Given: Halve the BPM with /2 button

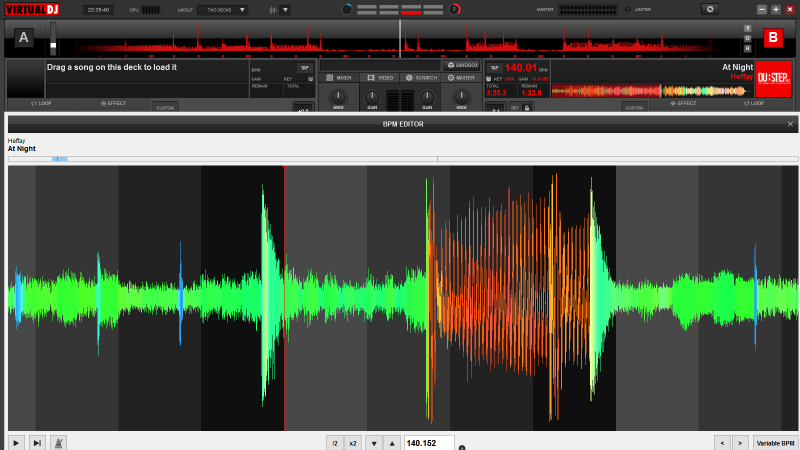Looking at the screenshot, I should click(335, 443).
